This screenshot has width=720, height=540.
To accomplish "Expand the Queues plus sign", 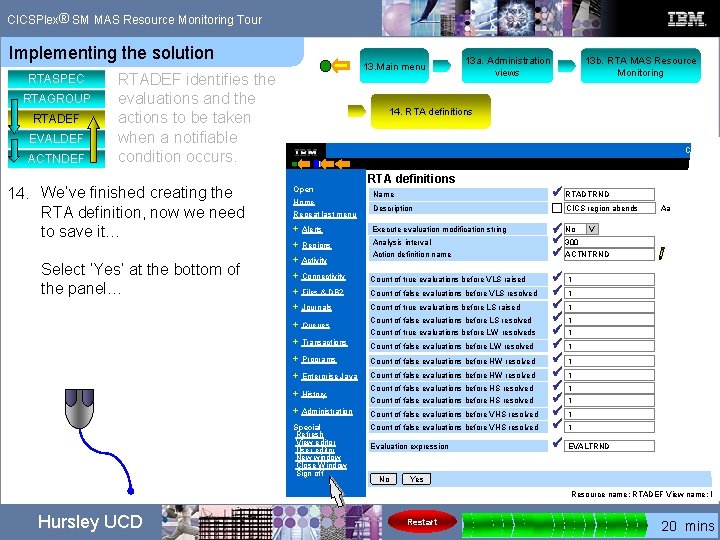I will pyautogui.click(x=295, y=324).
